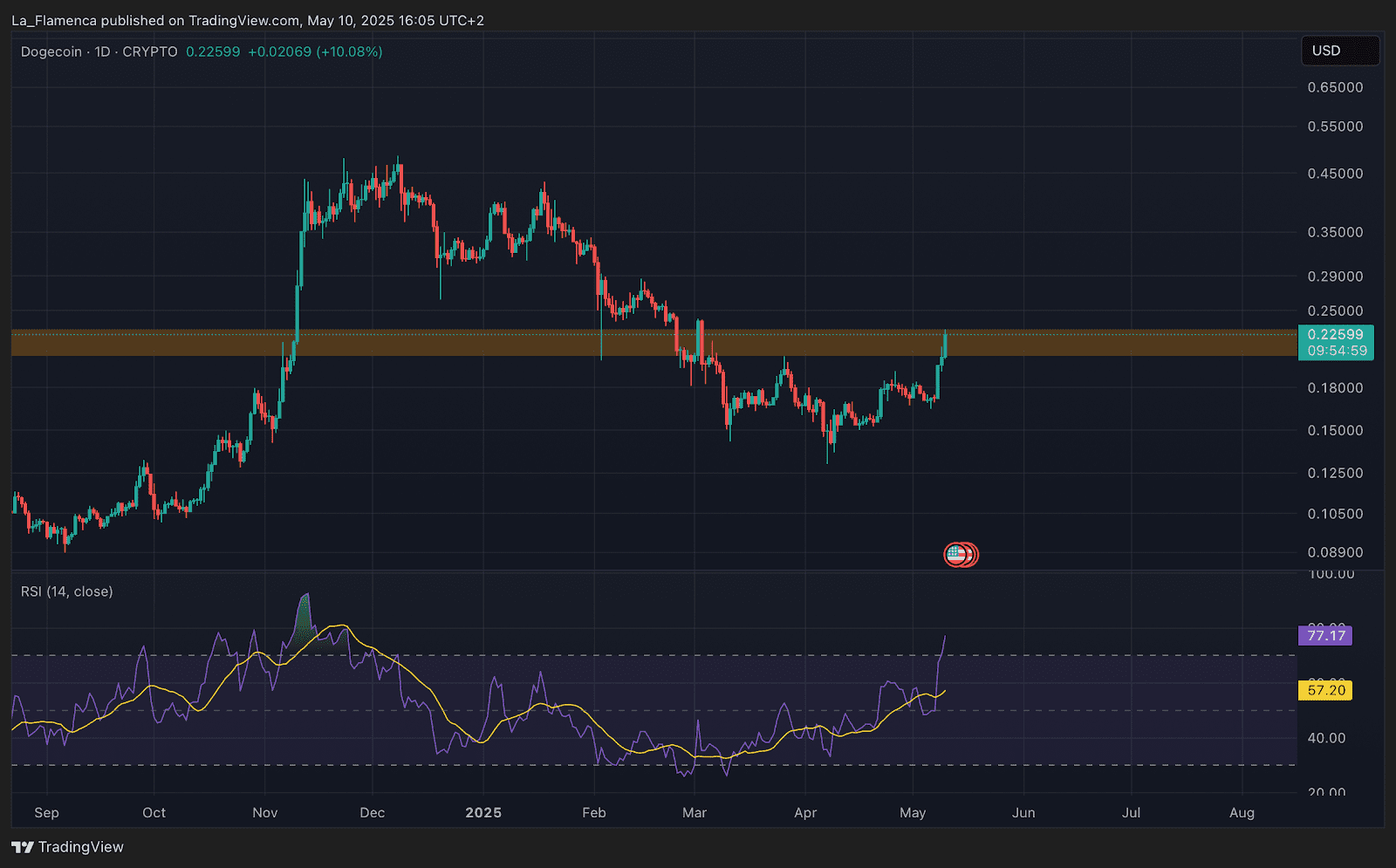Click the 0.55000 price axis label
1396x868 pixels.
tap(1335, 126)
